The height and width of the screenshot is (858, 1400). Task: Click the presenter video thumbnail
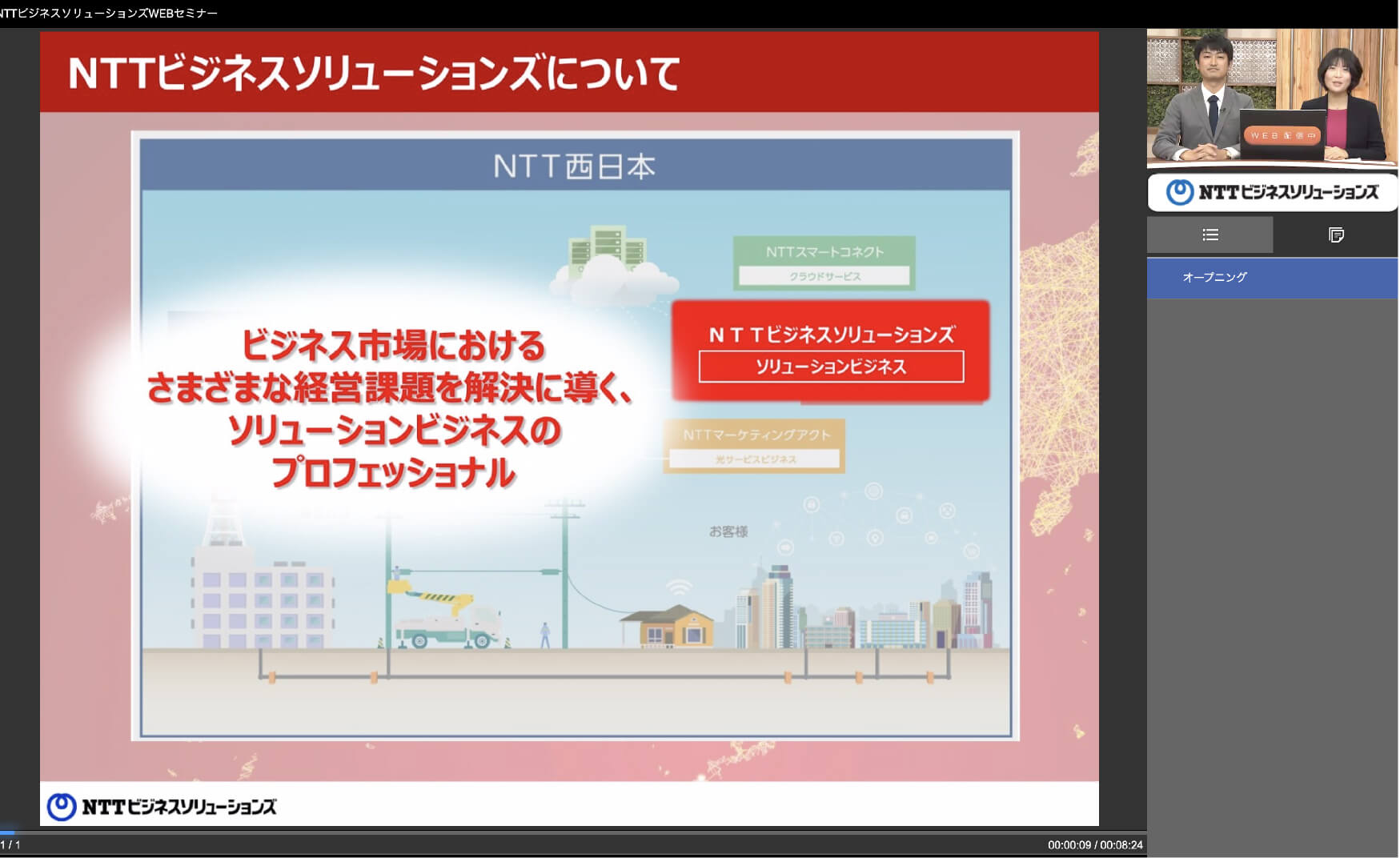point(1271,96)
